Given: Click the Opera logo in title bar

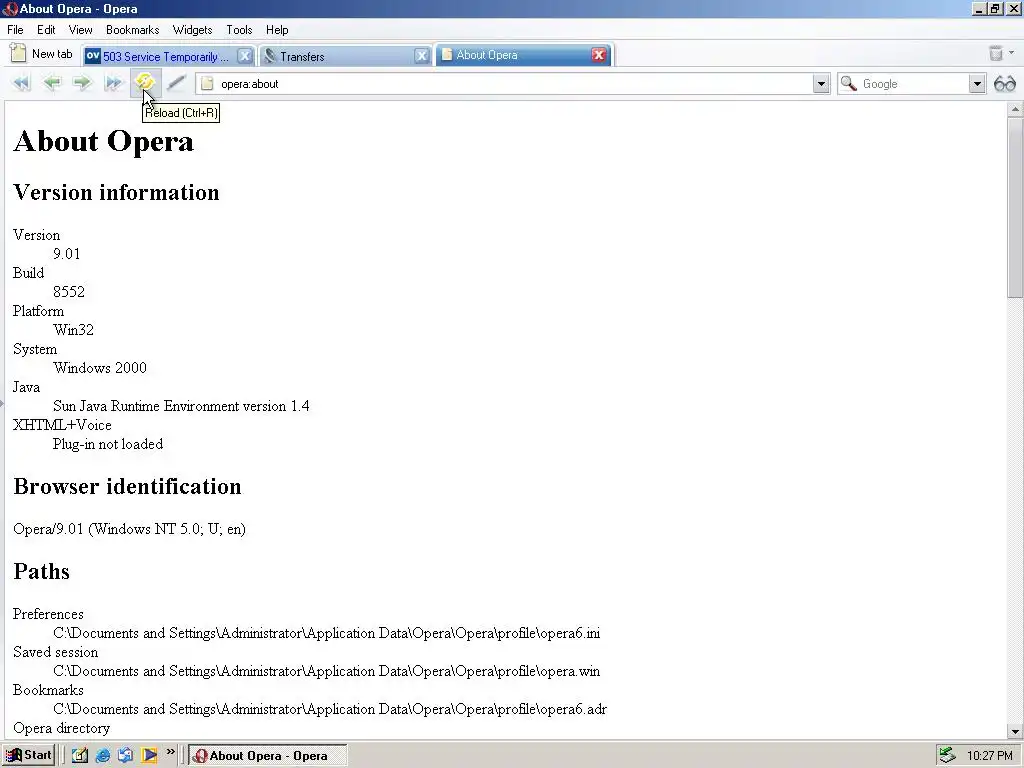Looking at the screenshot, I should [9, 8].
